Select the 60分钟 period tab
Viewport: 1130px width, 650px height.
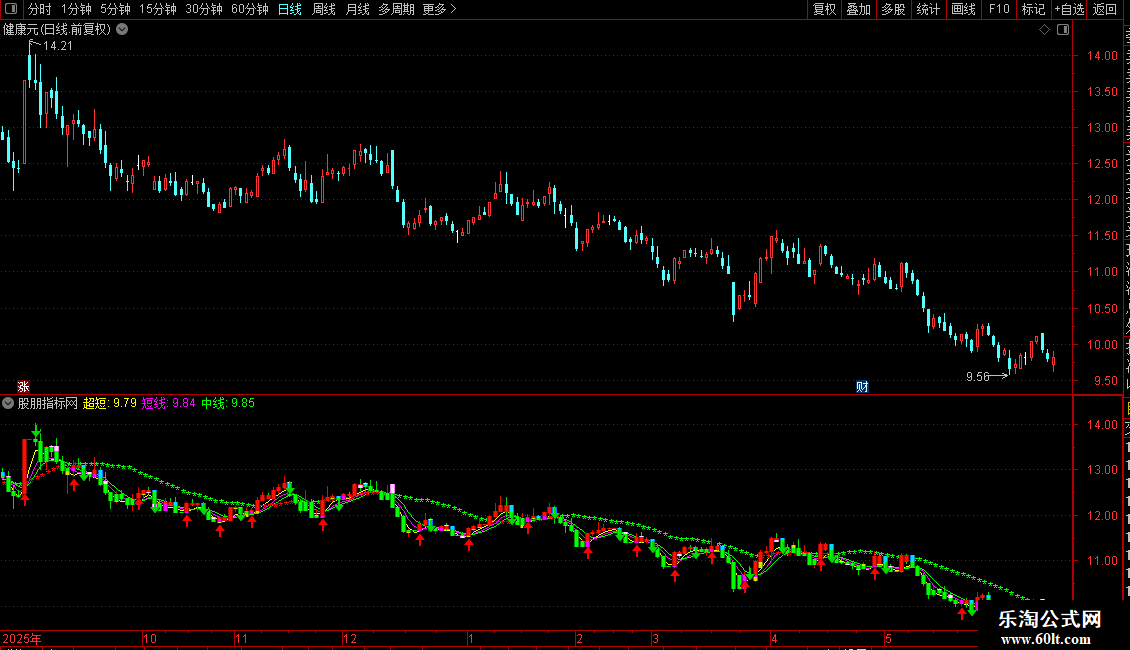(x=250, y=9)
